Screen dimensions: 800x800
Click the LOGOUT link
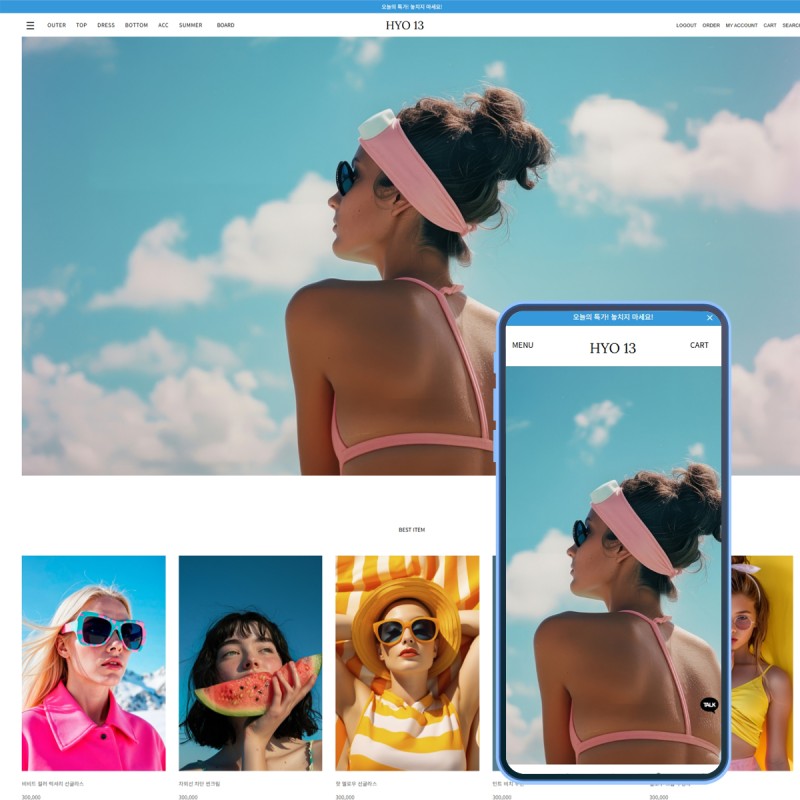coord(686,26)
